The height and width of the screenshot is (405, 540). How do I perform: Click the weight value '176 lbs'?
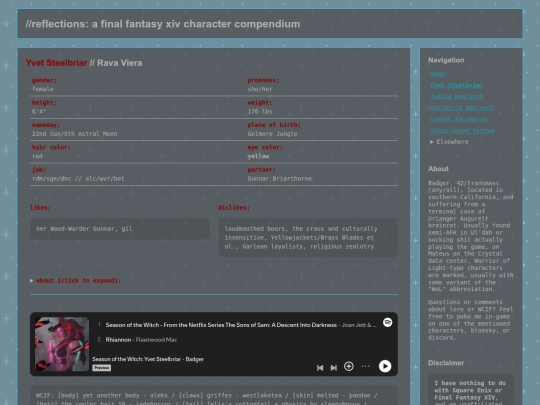coord(260,112)
